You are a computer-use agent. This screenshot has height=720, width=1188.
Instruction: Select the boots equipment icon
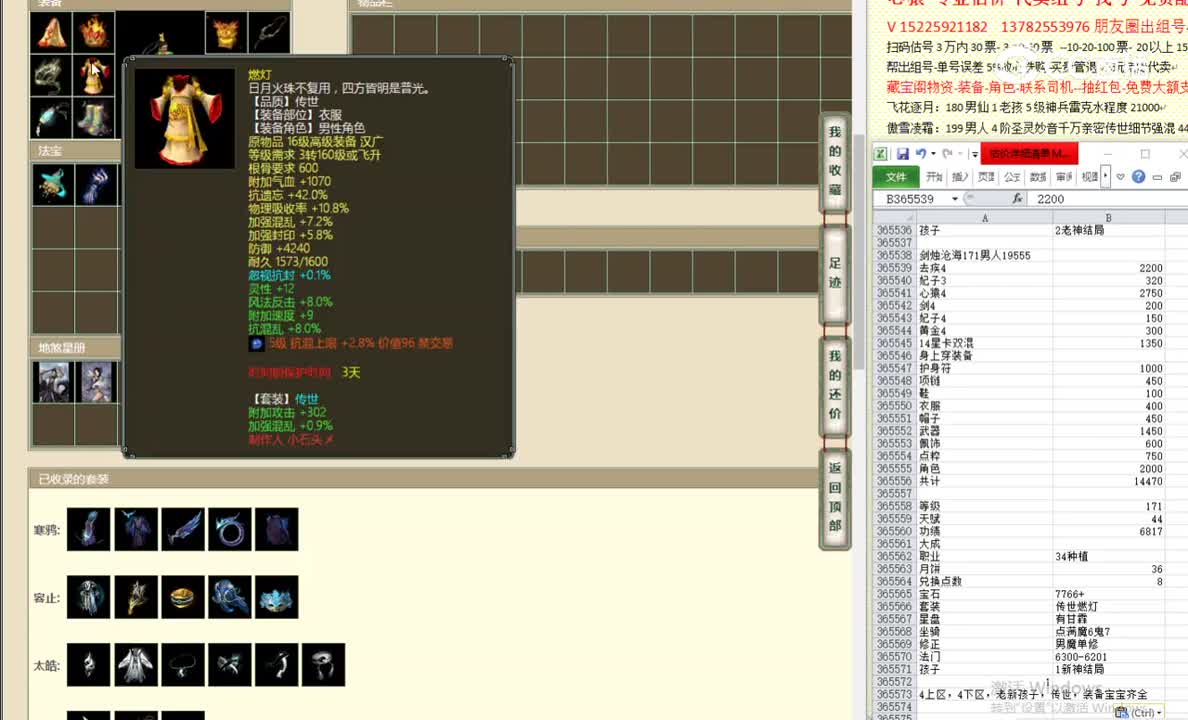click(x=95, y=118)
